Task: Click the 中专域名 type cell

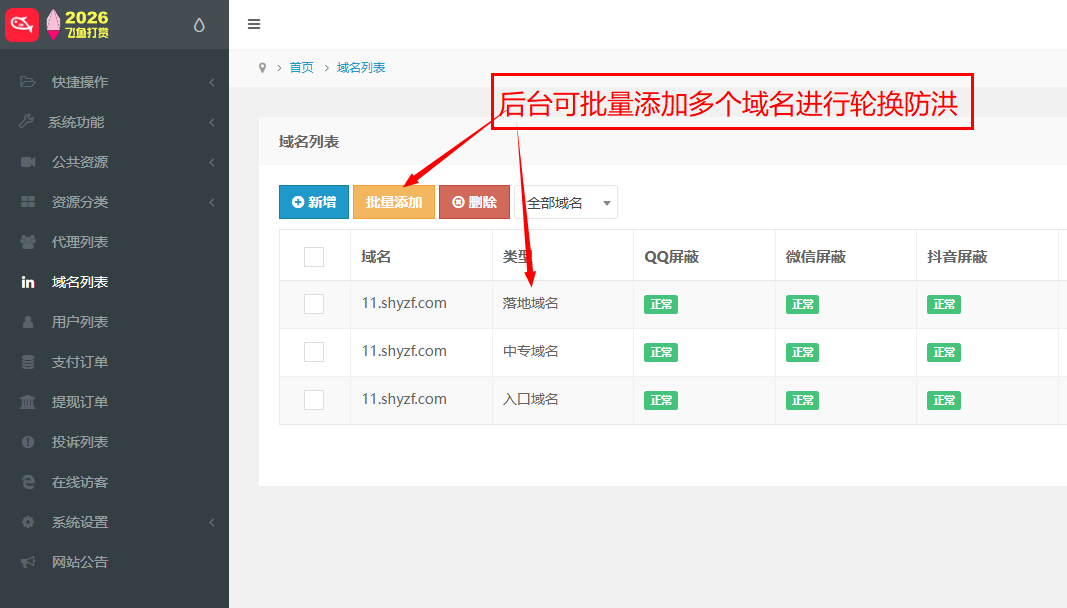Action: (x=530, y=351)
